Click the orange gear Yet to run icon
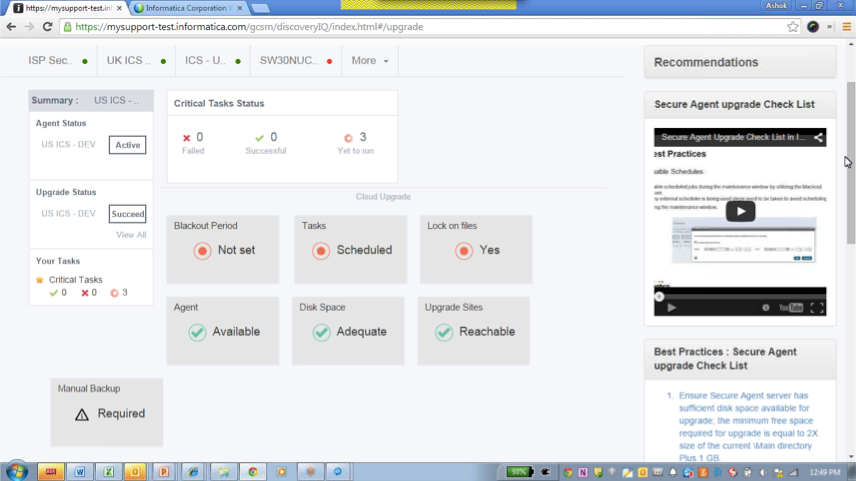Viewport: 856px width, 481px height. [x=348, y=138]
